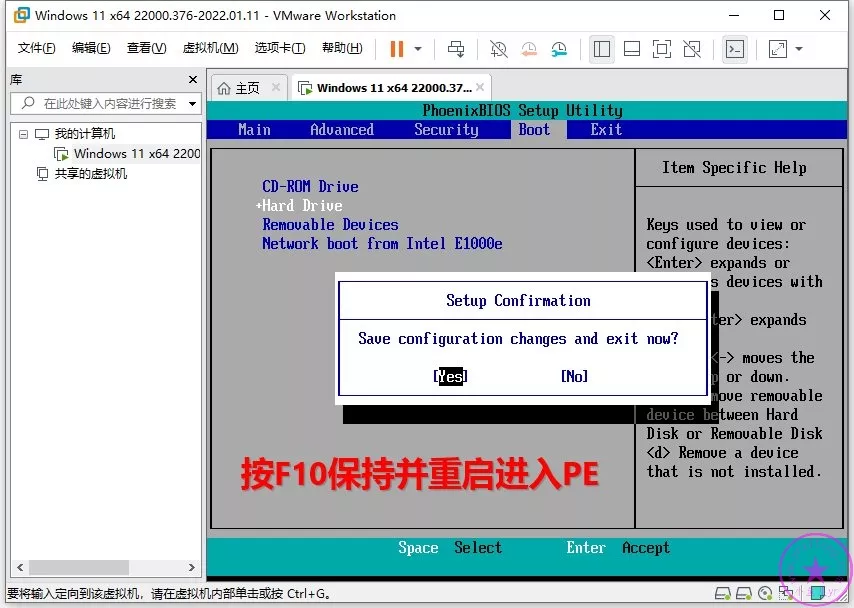Screen dimensions: 854x608
Task: Click the Unity mode toolbar icon
Action: click(x=692, y=49)
